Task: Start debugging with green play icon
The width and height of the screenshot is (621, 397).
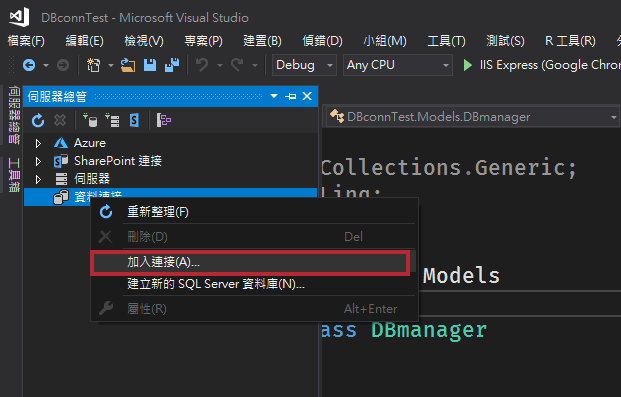Action: tap(467, 65)
